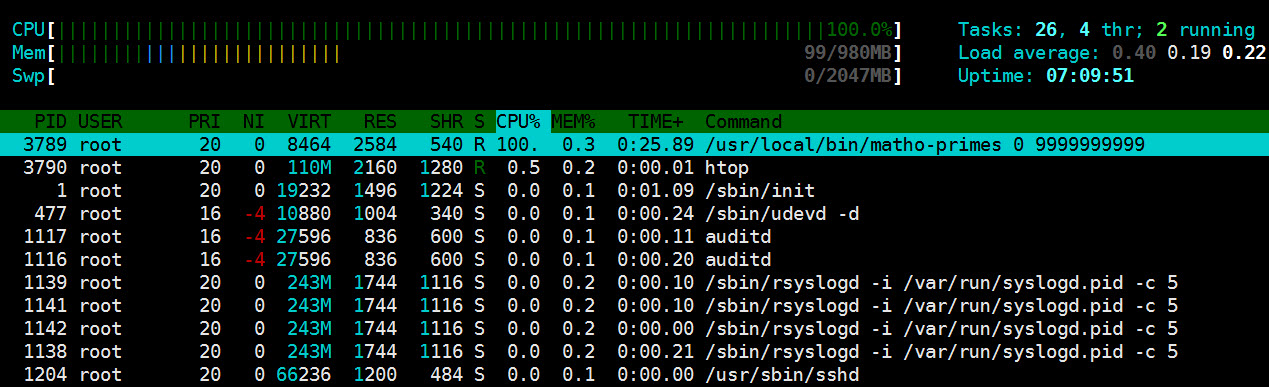Select the auditd row with PID 1117
The image size is (1269, 387).
634,236
